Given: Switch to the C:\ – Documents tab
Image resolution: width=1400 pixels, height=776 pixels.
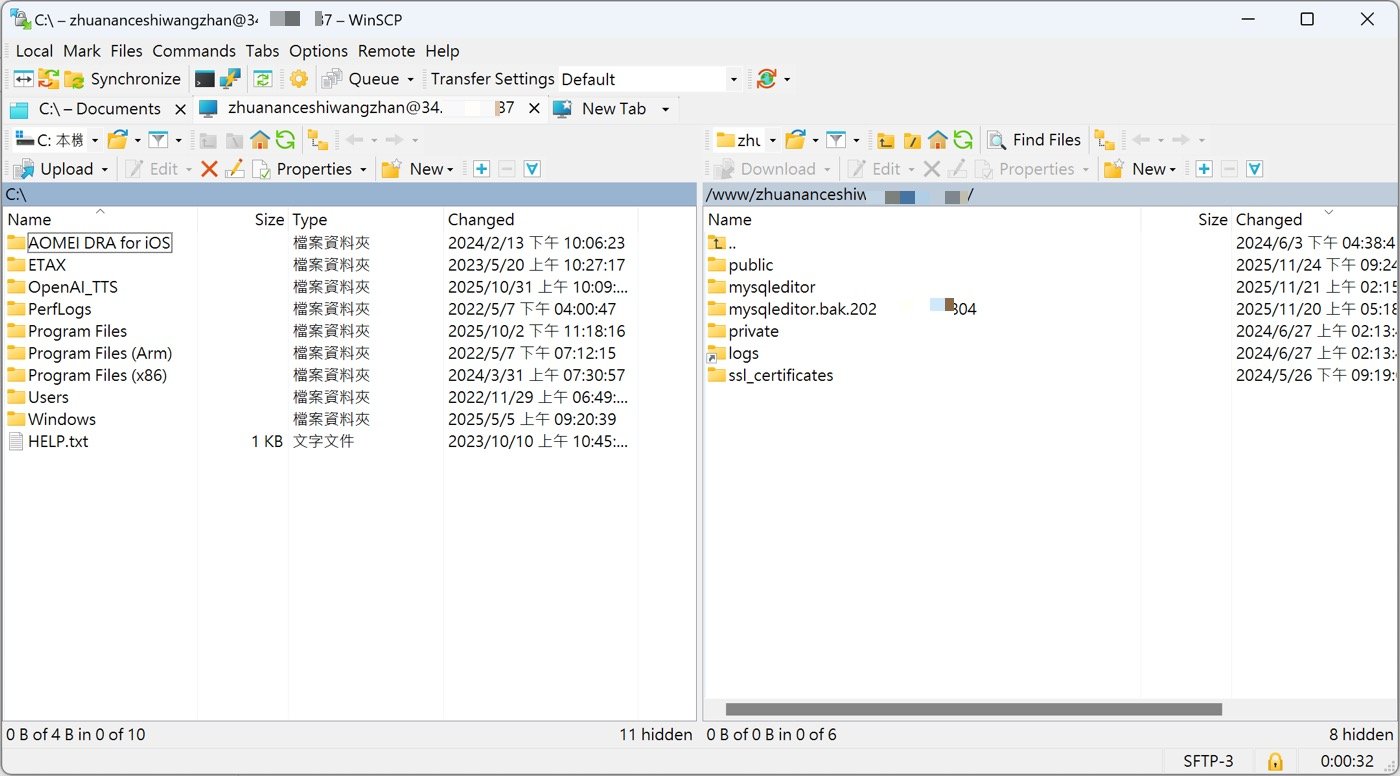Looking at the screenshot, I should tap(98, 109).
